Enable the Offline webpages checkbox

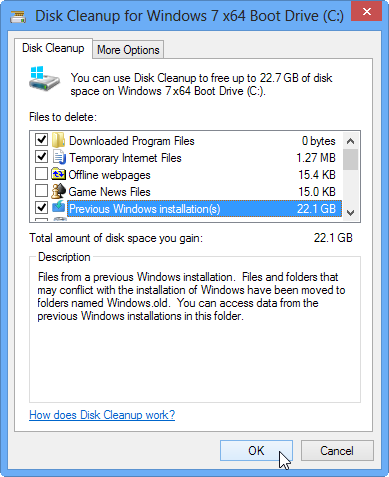tap(41, 173)
